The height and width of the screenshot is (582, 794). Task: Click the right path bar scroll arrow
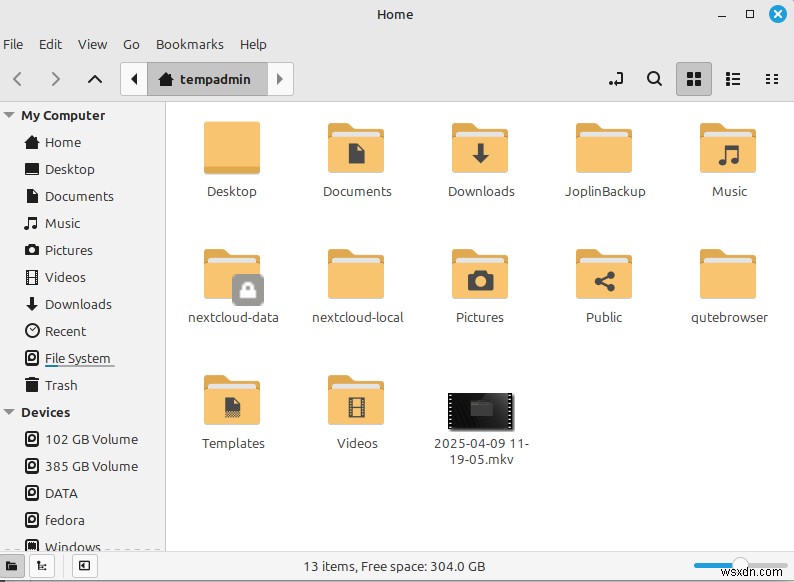pos(280,79)
